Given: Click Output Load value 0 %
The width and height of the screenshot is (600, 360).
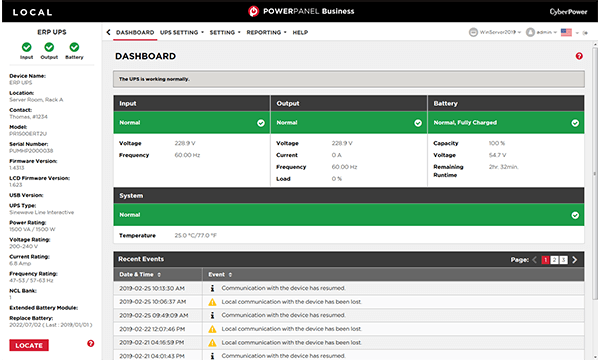Looking at the screenshot, I should coord(337,179).
